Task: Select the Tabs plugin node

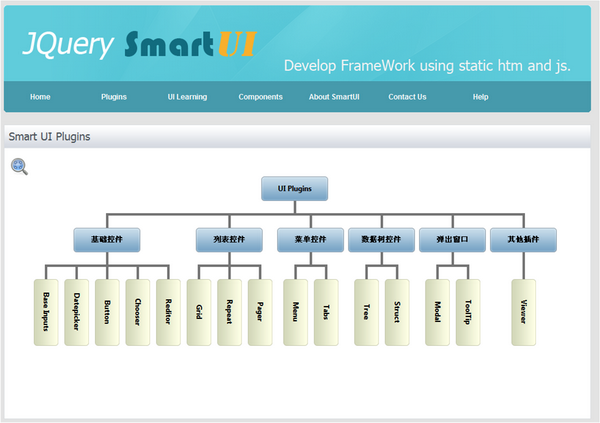Action: pyautogui.click(x=326, y=312)
